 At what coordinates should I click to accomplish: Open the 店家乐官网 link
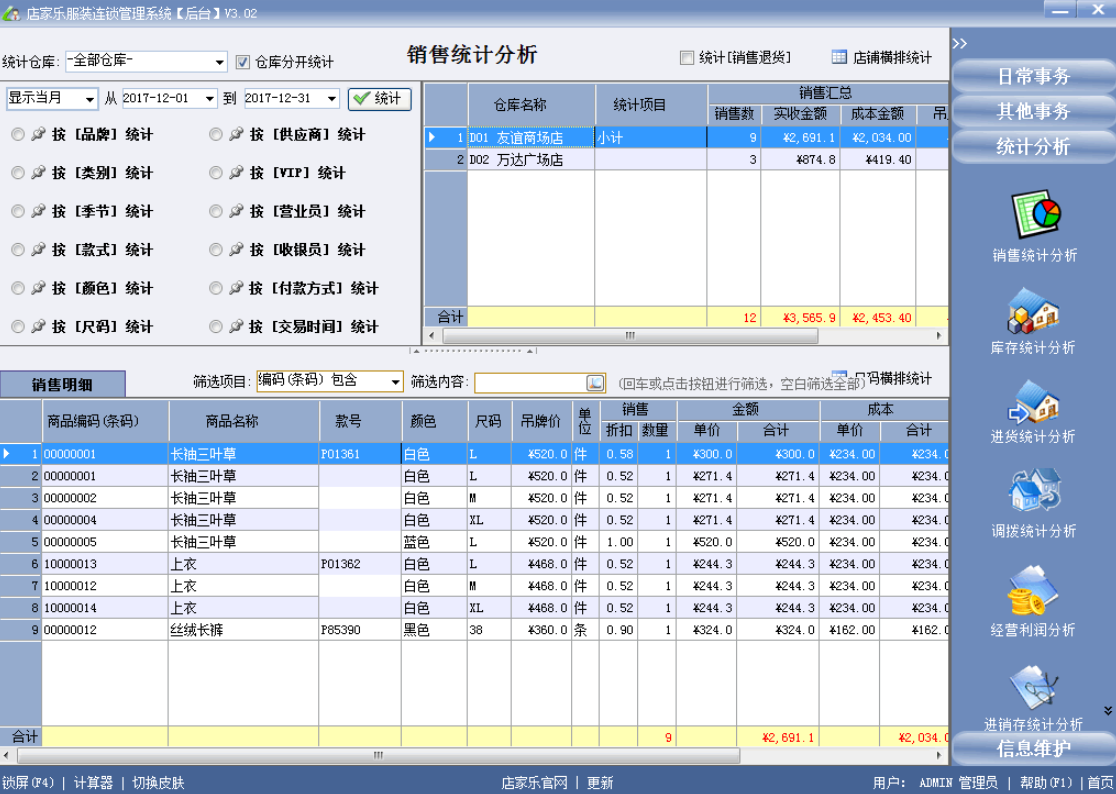point(534,783)
